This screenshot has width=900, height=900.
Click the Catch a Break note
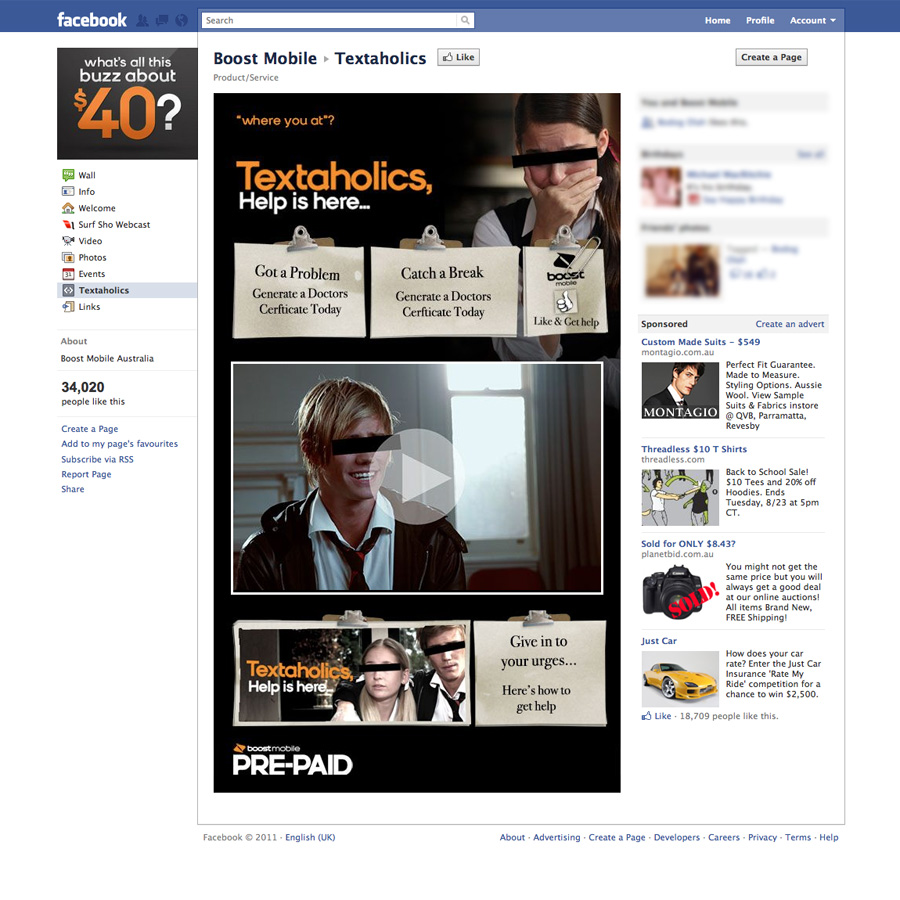point(443,292)
